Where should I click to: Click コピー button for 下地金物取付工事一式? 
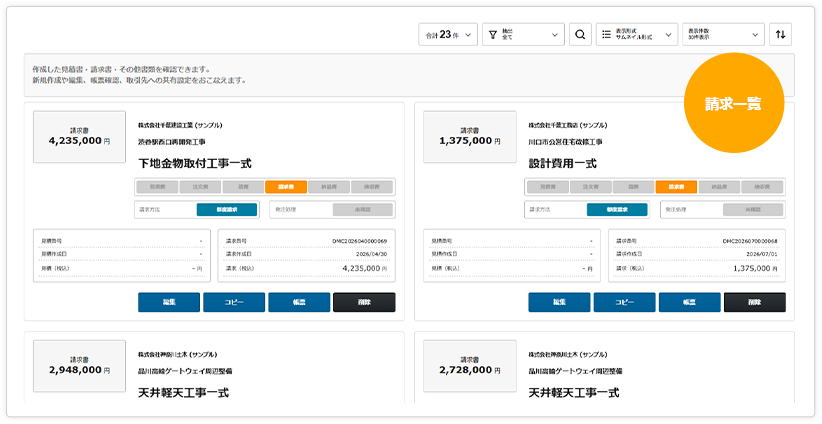[x=234, y=302]
